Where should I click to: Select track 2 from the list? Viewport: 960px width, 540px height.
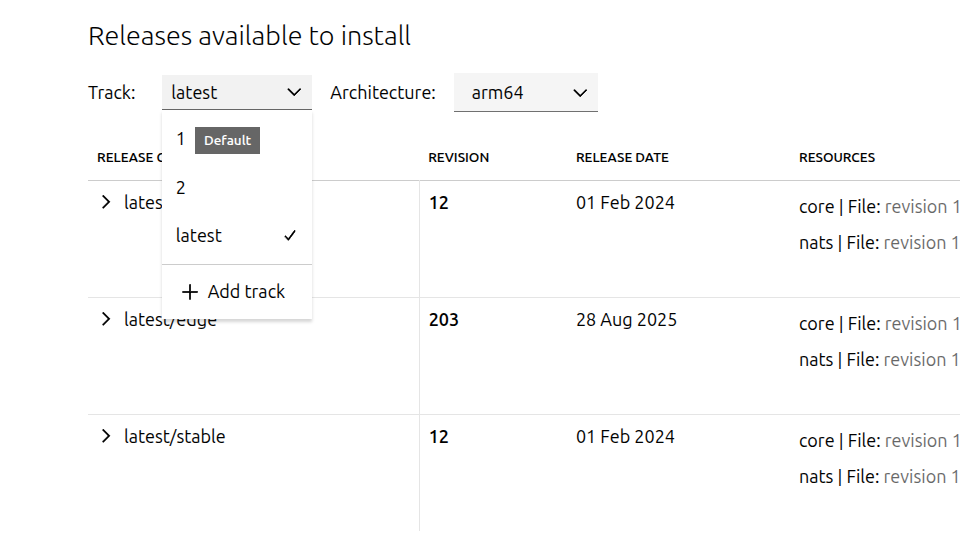(181, 188)
